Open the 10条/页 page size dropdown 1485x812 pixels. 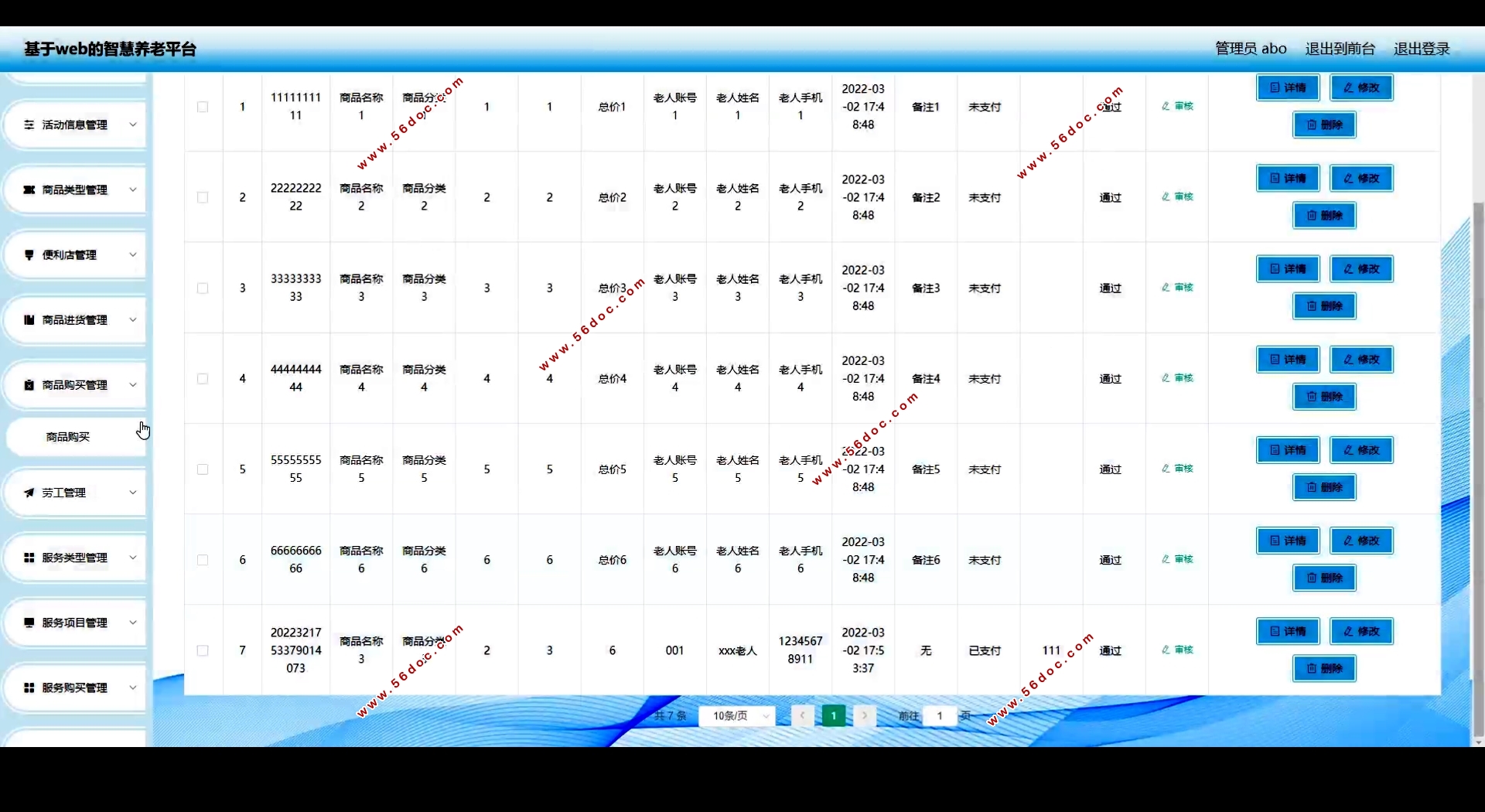(737, 715)
